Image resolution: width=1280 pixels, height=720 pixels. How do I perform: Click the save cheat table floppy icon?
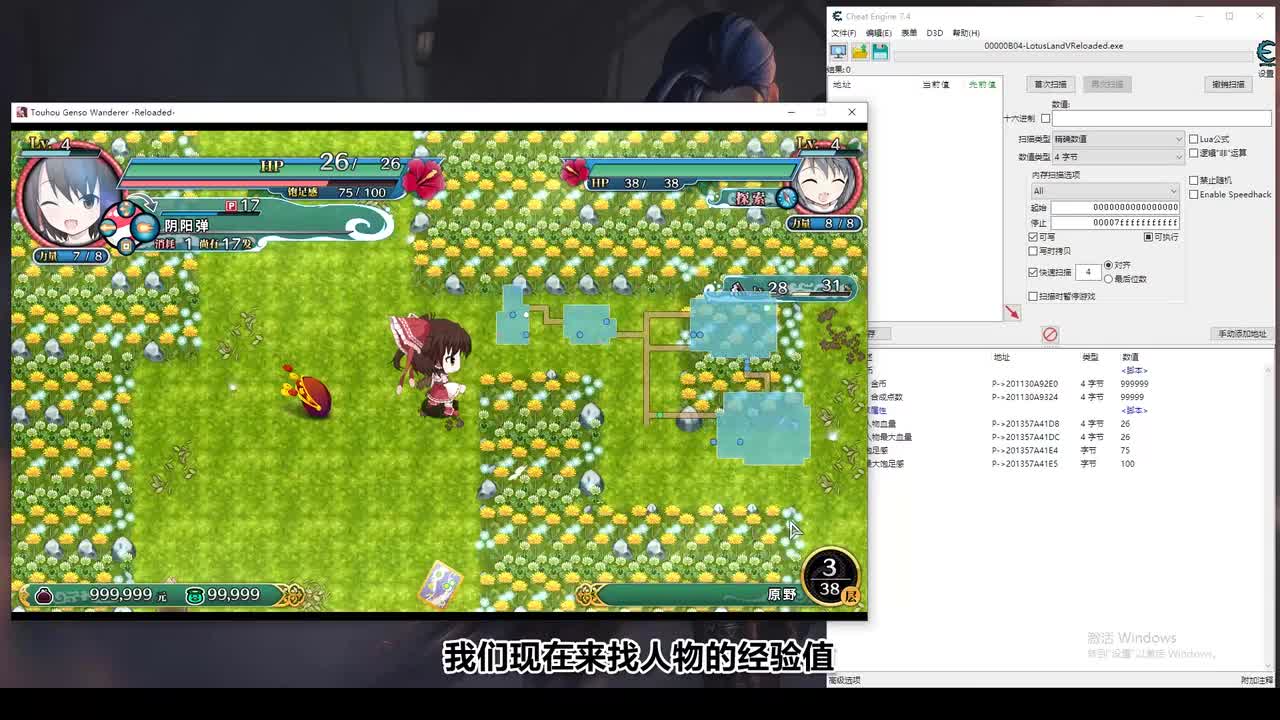(880, 51)
